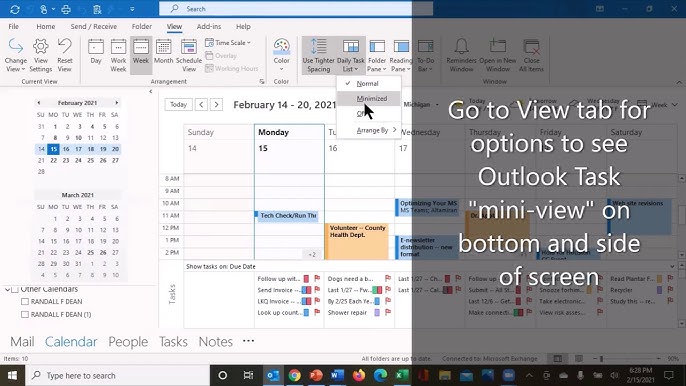Switch to Tasks module

pos(173,341)
